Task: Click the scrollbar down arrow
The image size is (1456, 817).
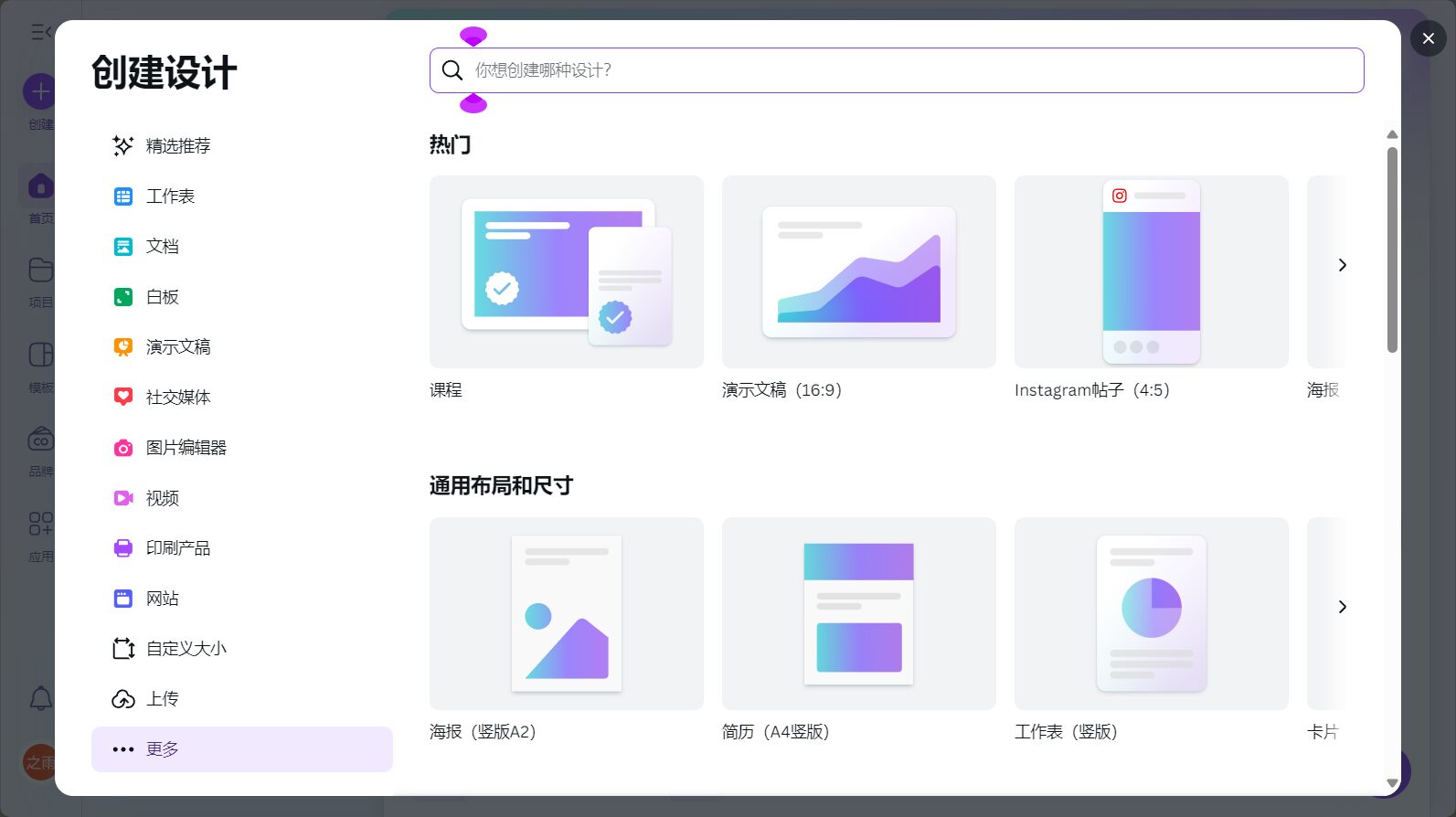Action: pyautogui.click(x=1392, y=783)
